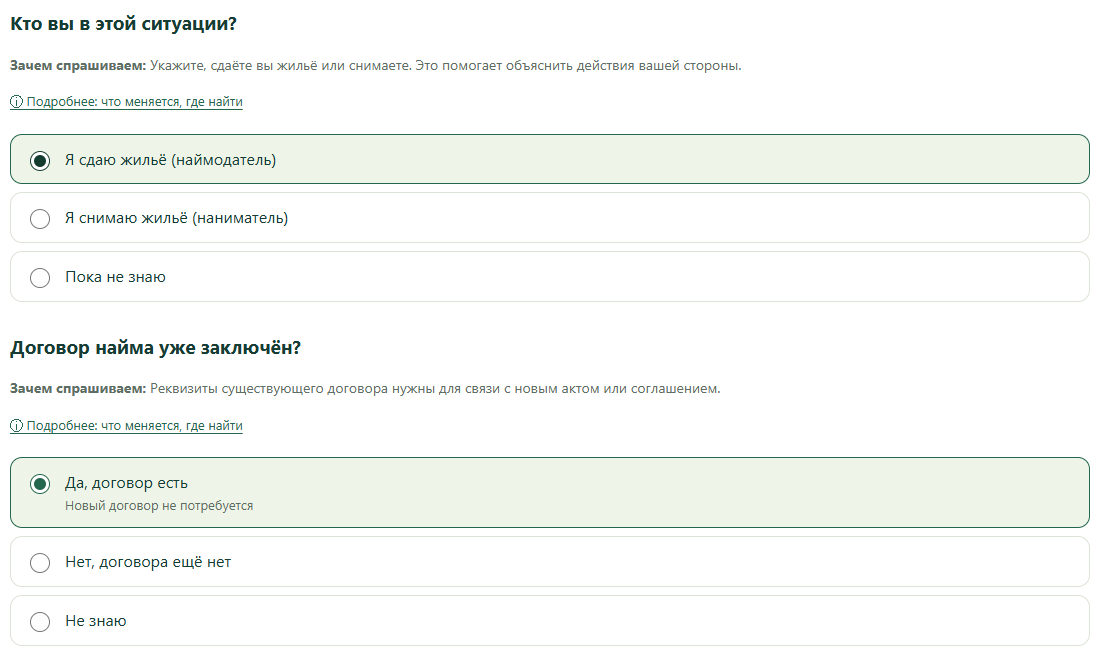
Task: Open the "Подробнее" link below "Договор найма уже заключён?"
Action: pyautogui.click(x=126, y=426)
